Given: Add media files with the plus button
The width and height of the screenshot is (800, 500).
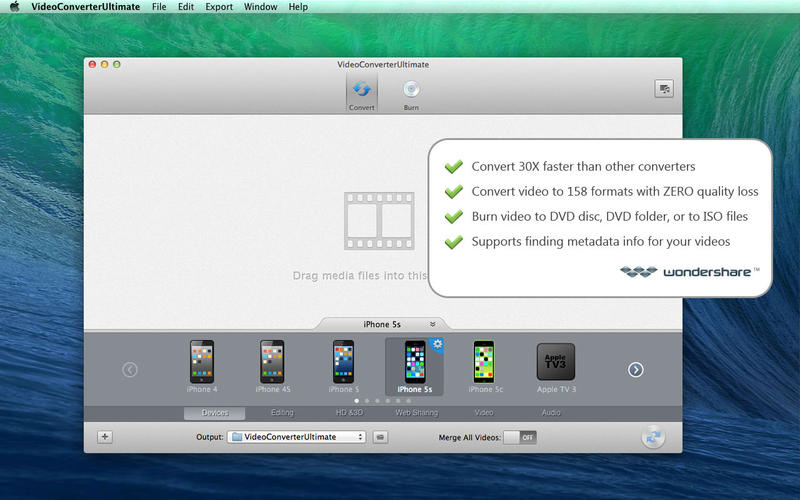Looking at the screenshot, I should (105, 437).
